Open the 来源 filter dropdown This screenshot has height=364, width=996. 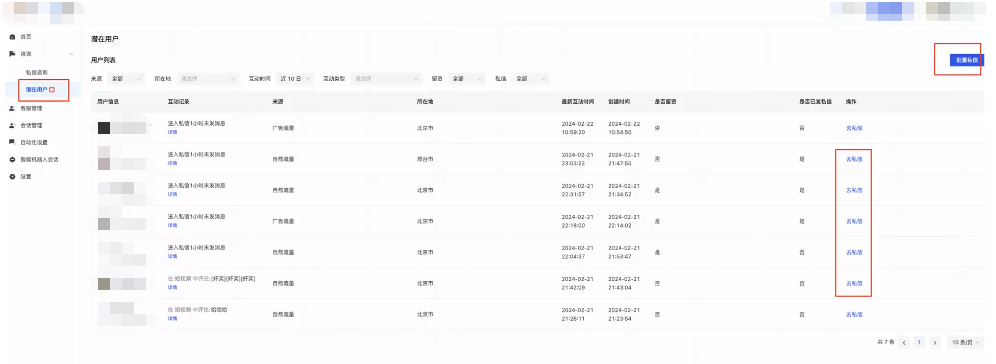click(126, 79)
